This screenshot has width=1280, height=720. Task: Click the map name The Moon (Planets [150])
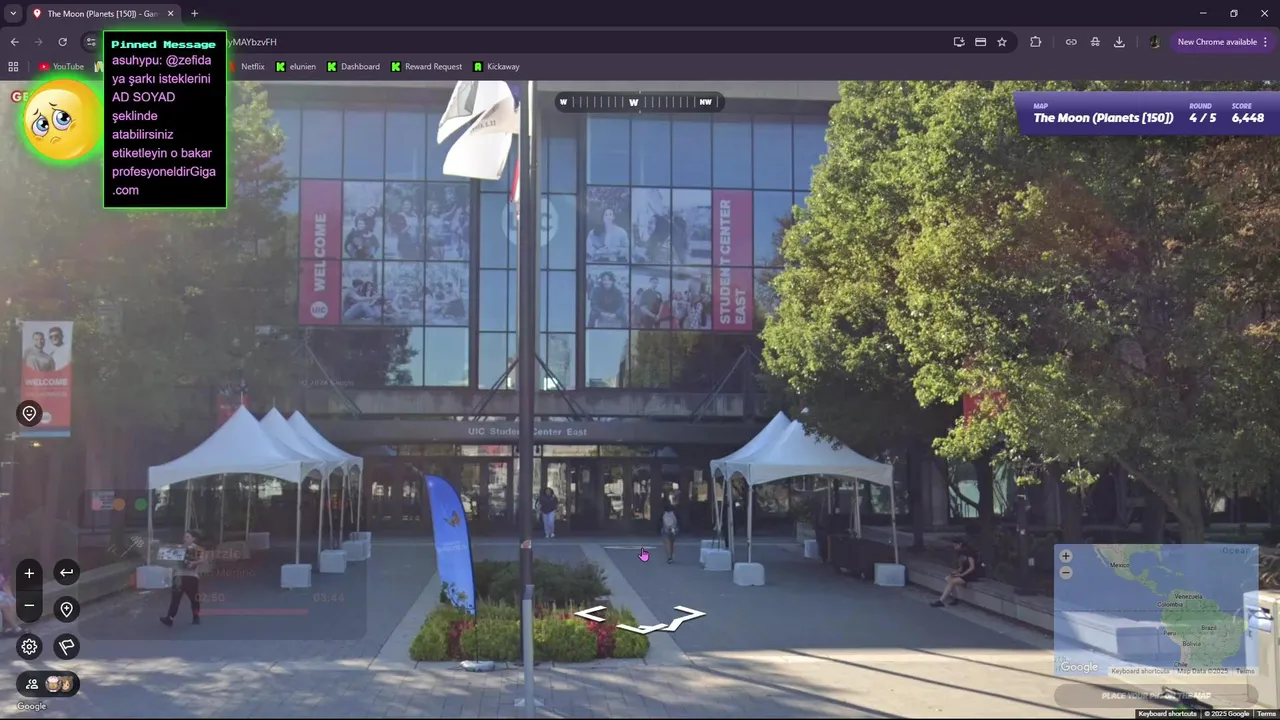(1103, 118)
